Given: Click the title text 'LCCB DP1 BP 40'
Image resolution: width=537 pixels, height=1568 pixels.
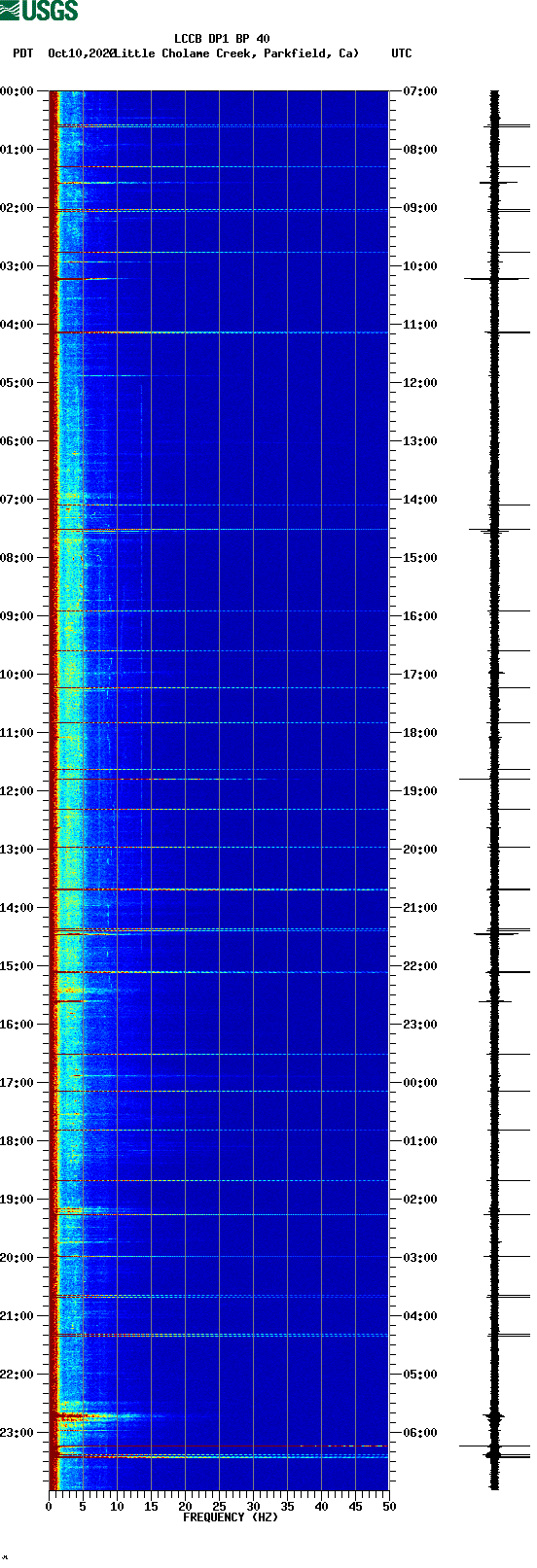Looking at the screenshot, I should (222, 40).
